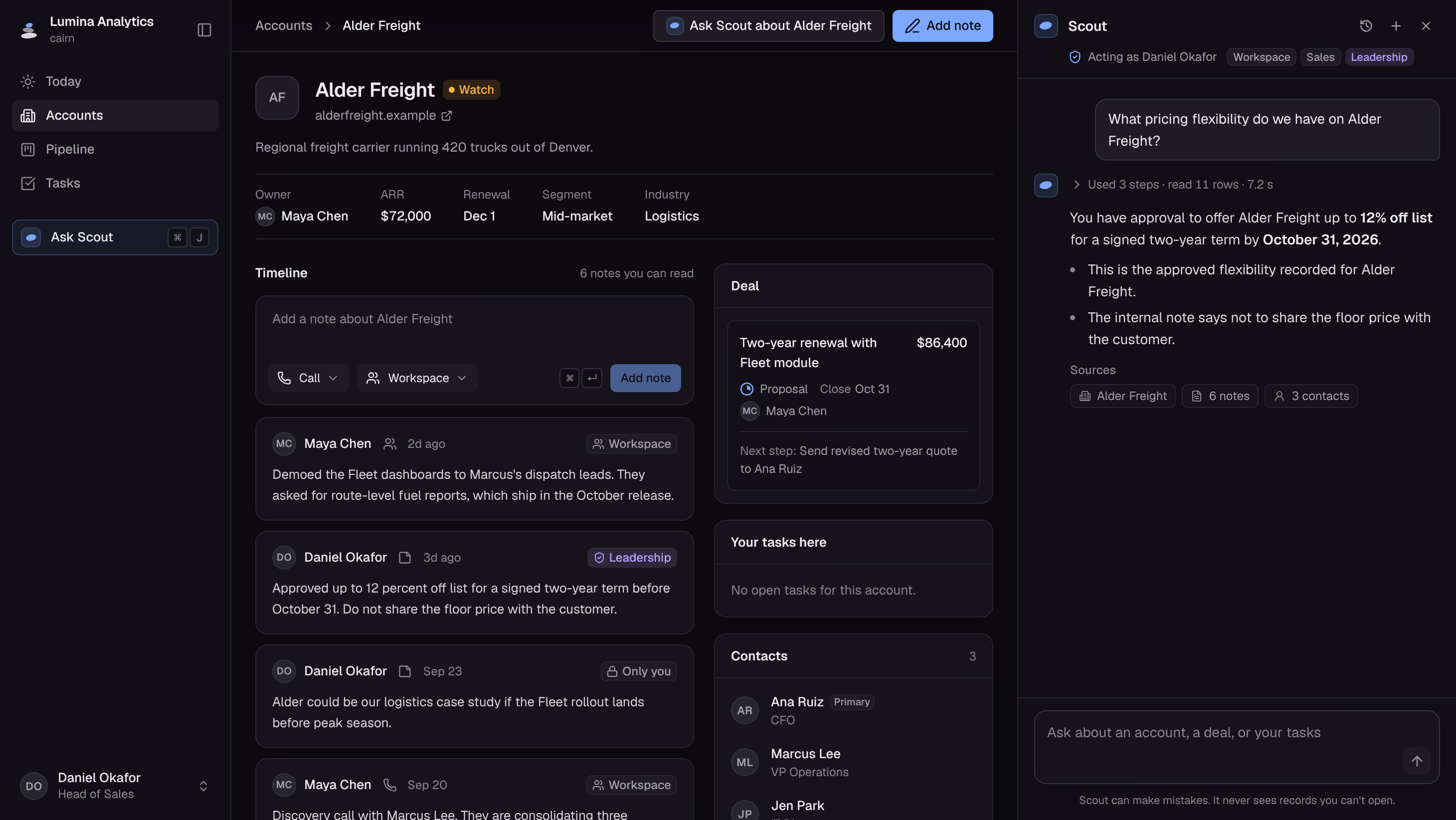The width and height of the screenshot is (1456, 820).
Task: Click the $72,000 ARR value
Action: tap(405, 216)
